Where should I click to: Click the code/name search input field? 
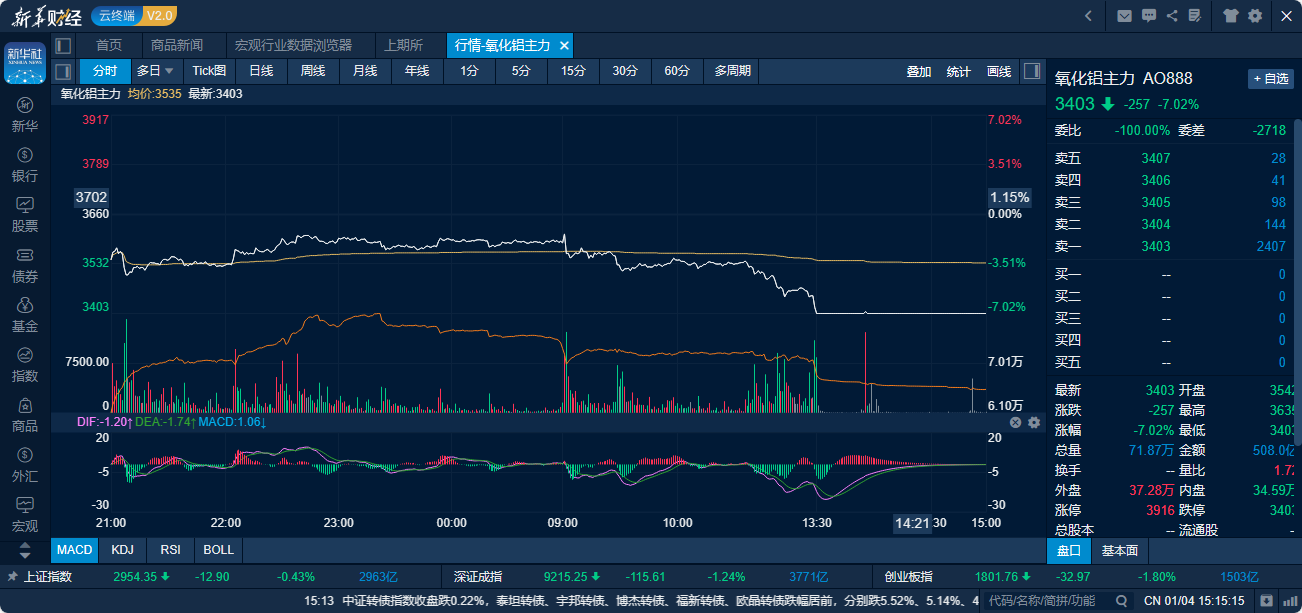(x=1040, y=600)
